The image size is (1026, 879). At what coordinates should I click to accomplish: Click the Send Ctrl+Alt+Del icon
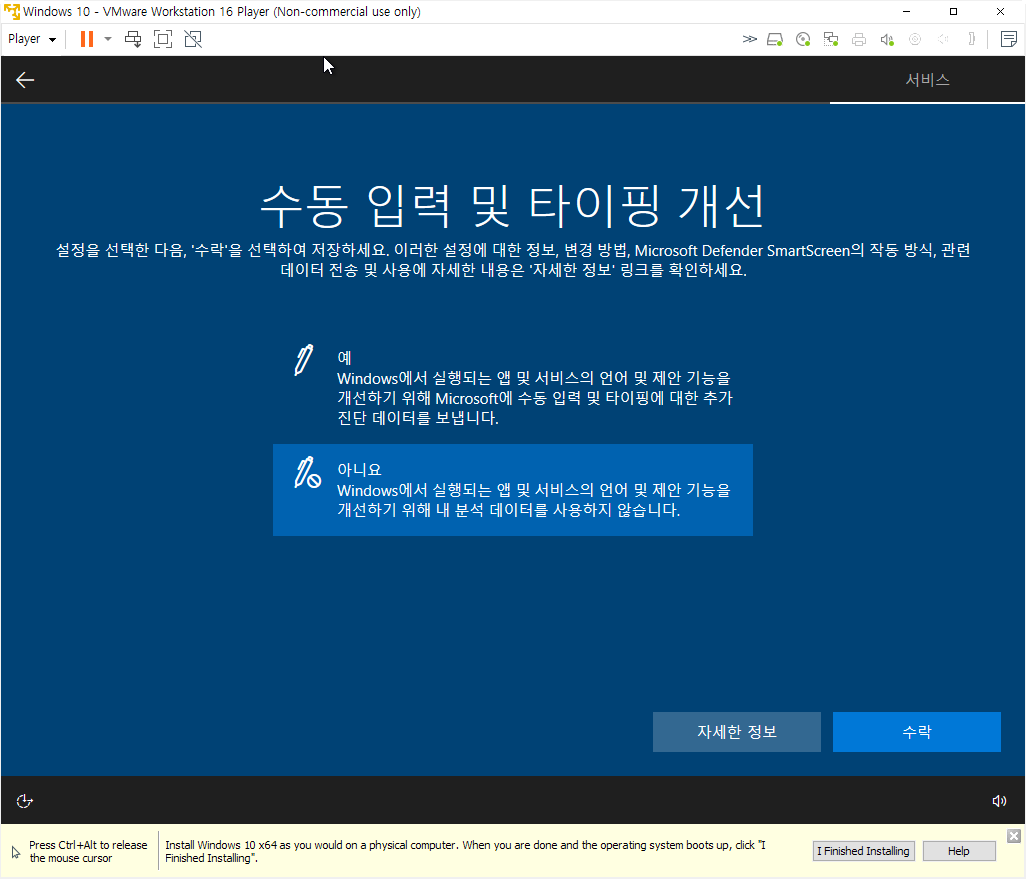click(133, 39)
